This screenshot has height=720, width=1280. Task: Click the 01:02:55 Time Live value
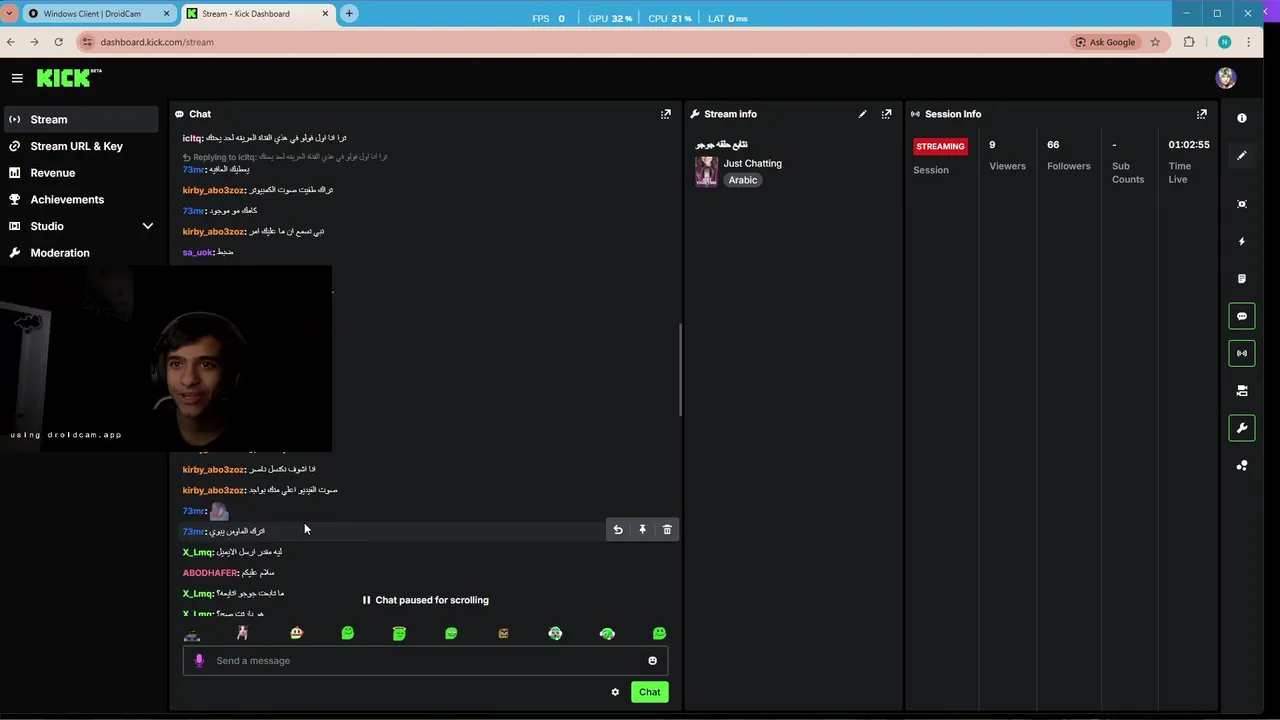1189,145
